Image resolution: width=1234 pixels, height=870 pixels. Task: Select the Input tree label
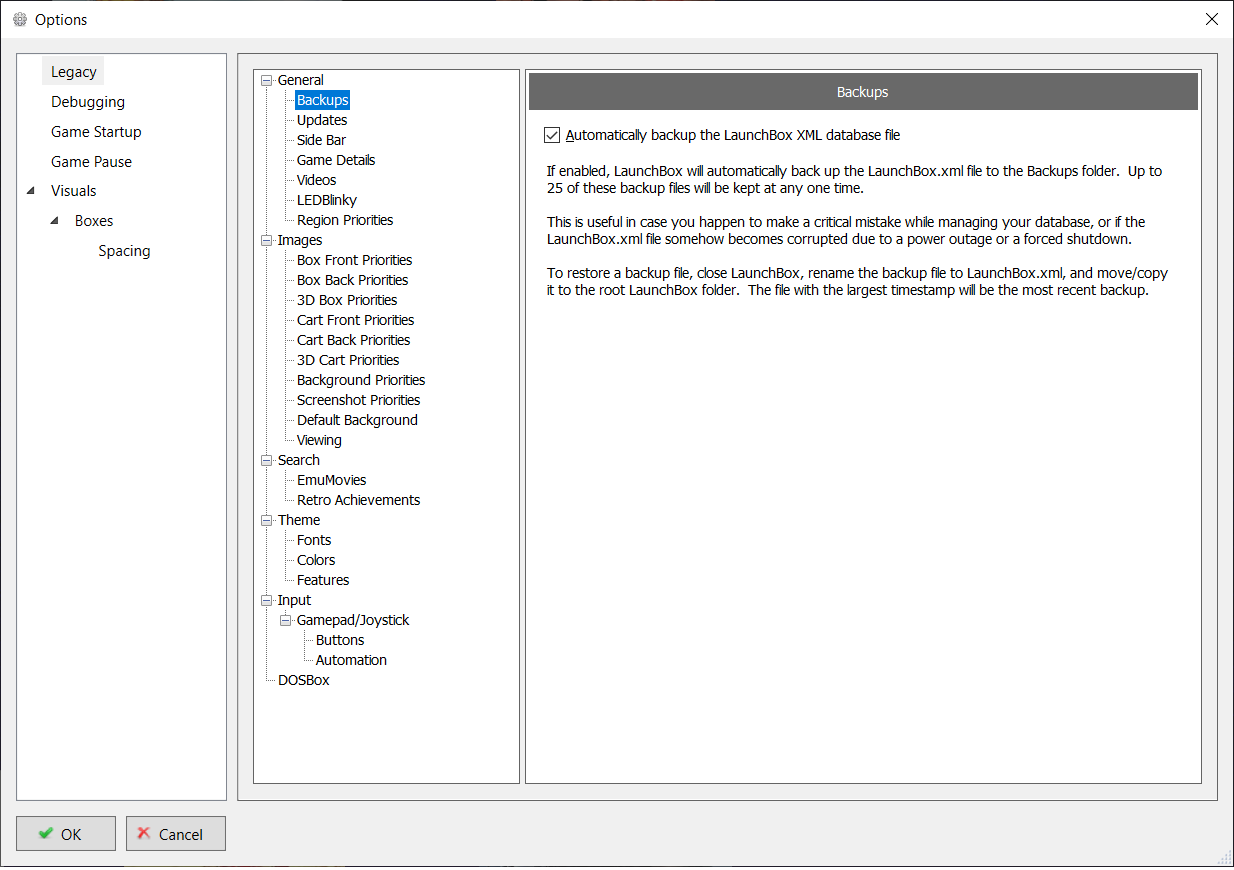pos(294,600)
